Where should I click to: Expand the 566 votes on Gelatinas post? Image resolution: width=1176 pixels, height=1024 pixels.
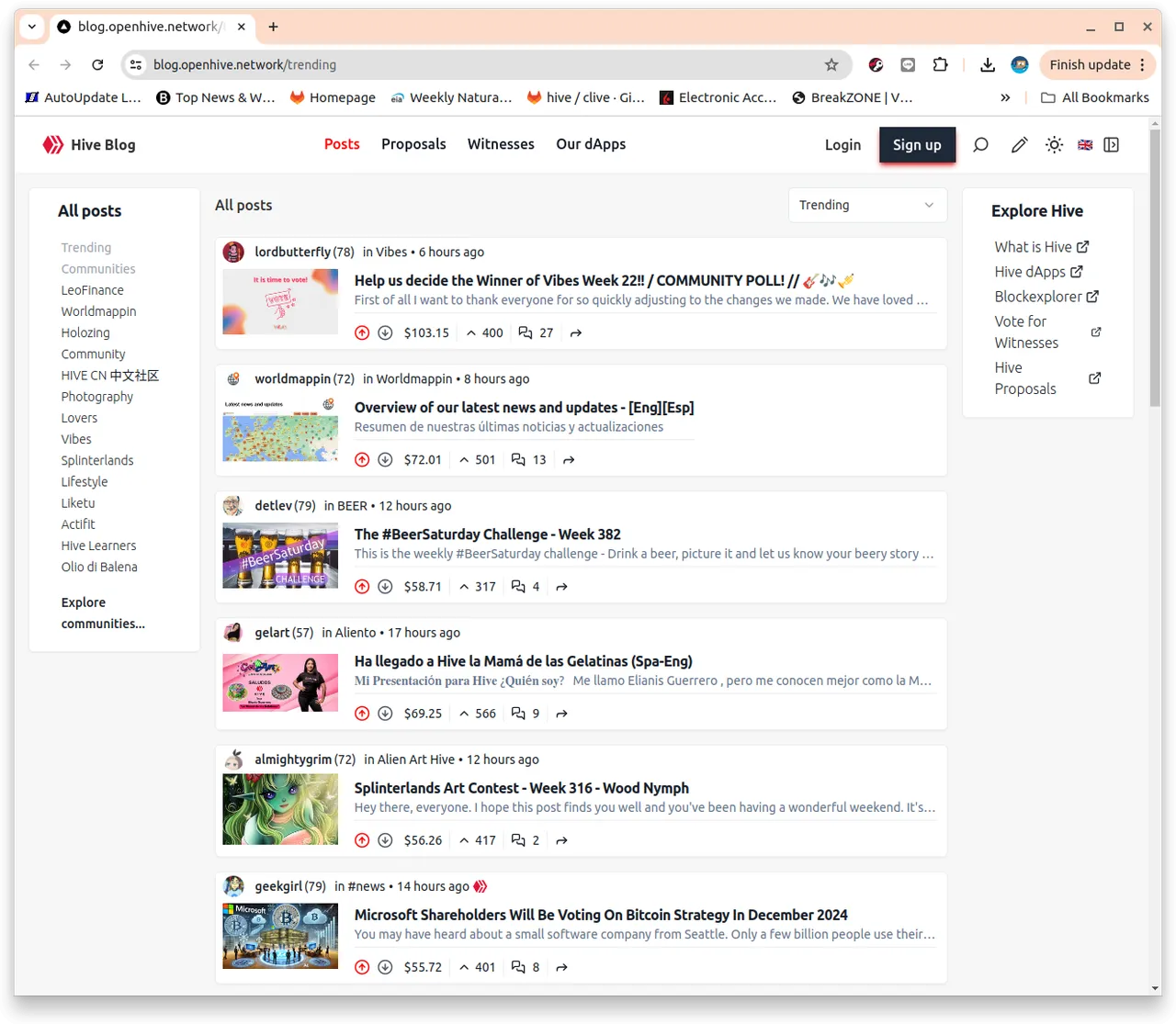478,714
